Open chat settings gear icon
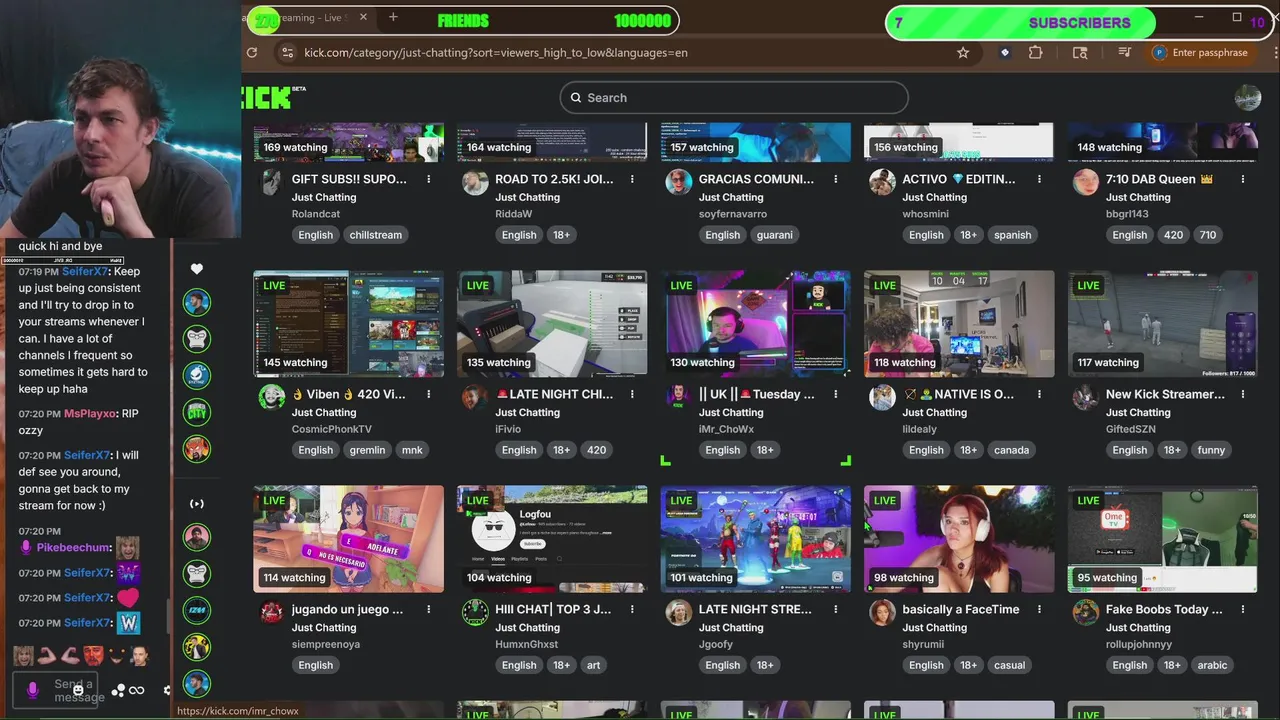1280x720 pixels. coord(167,690)
